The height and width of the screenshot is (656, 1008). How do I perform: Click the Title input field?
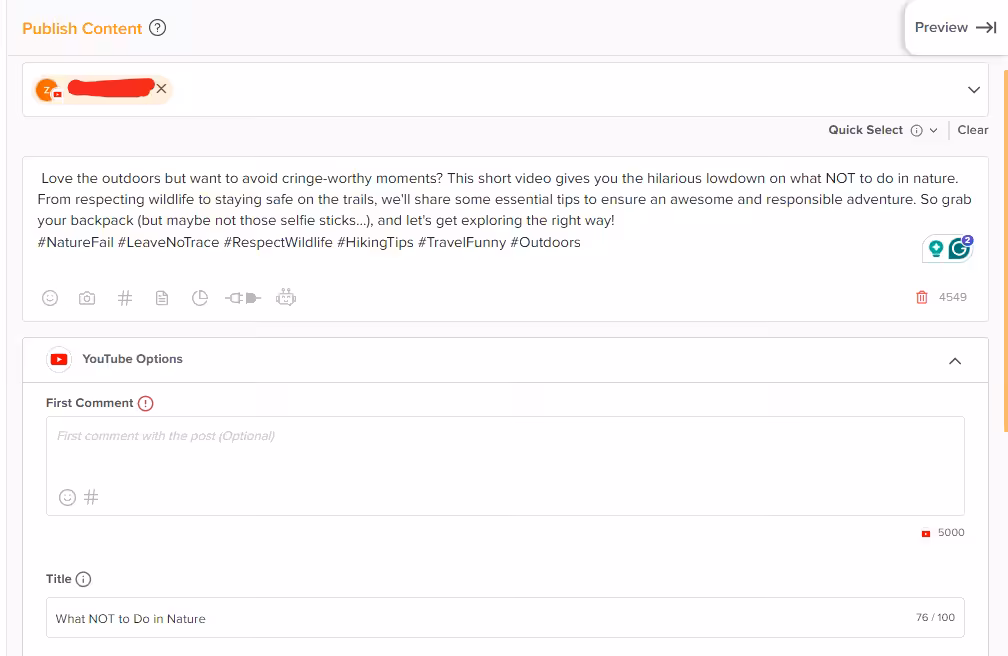pos(505,618)
